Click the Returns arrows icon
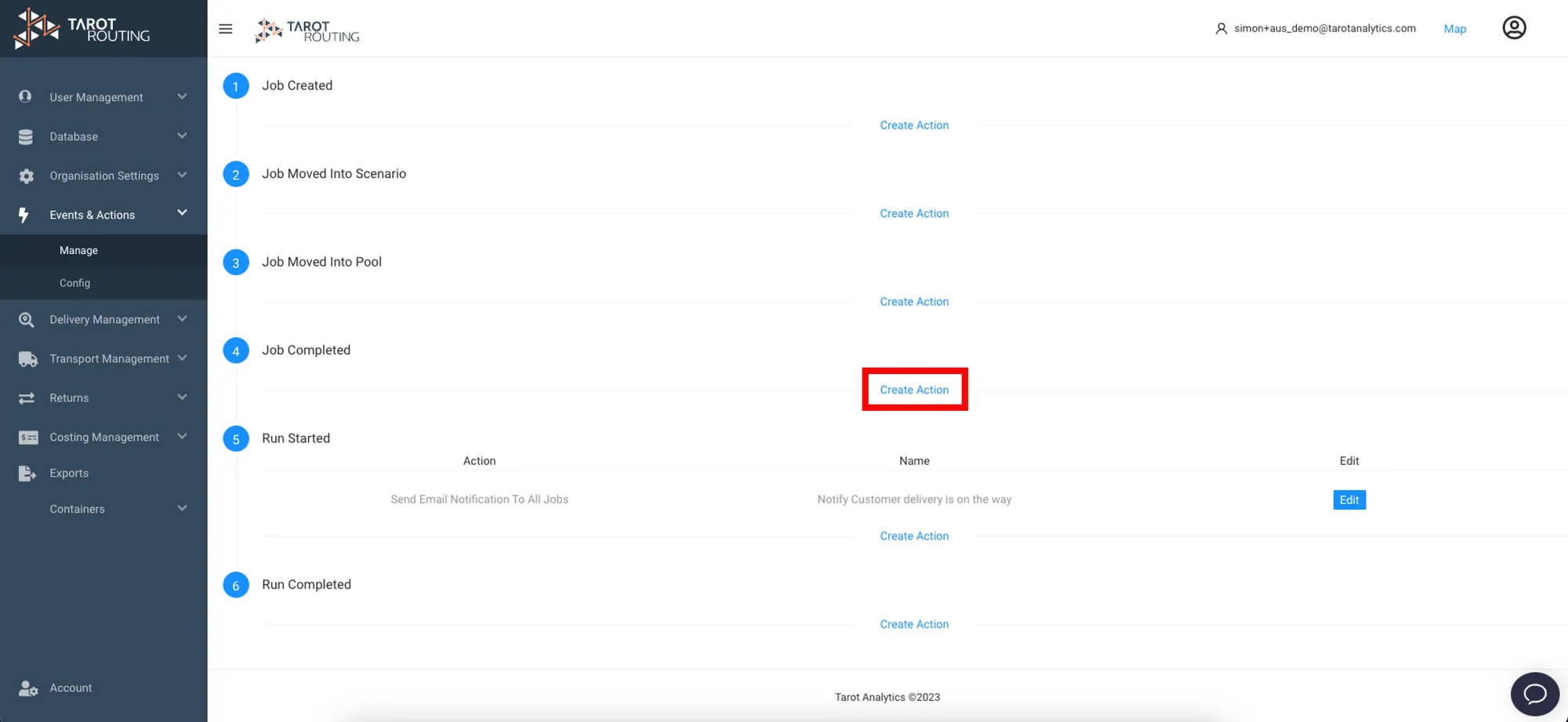 click(27, 398)
